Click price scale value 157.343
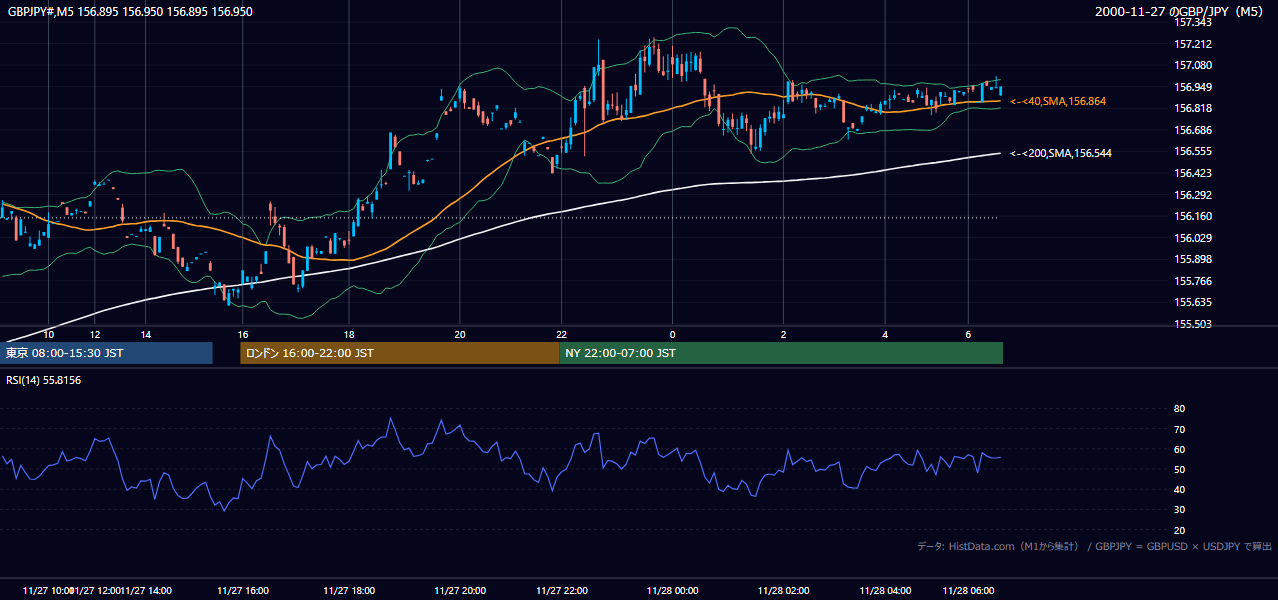 coord(1193,22)
